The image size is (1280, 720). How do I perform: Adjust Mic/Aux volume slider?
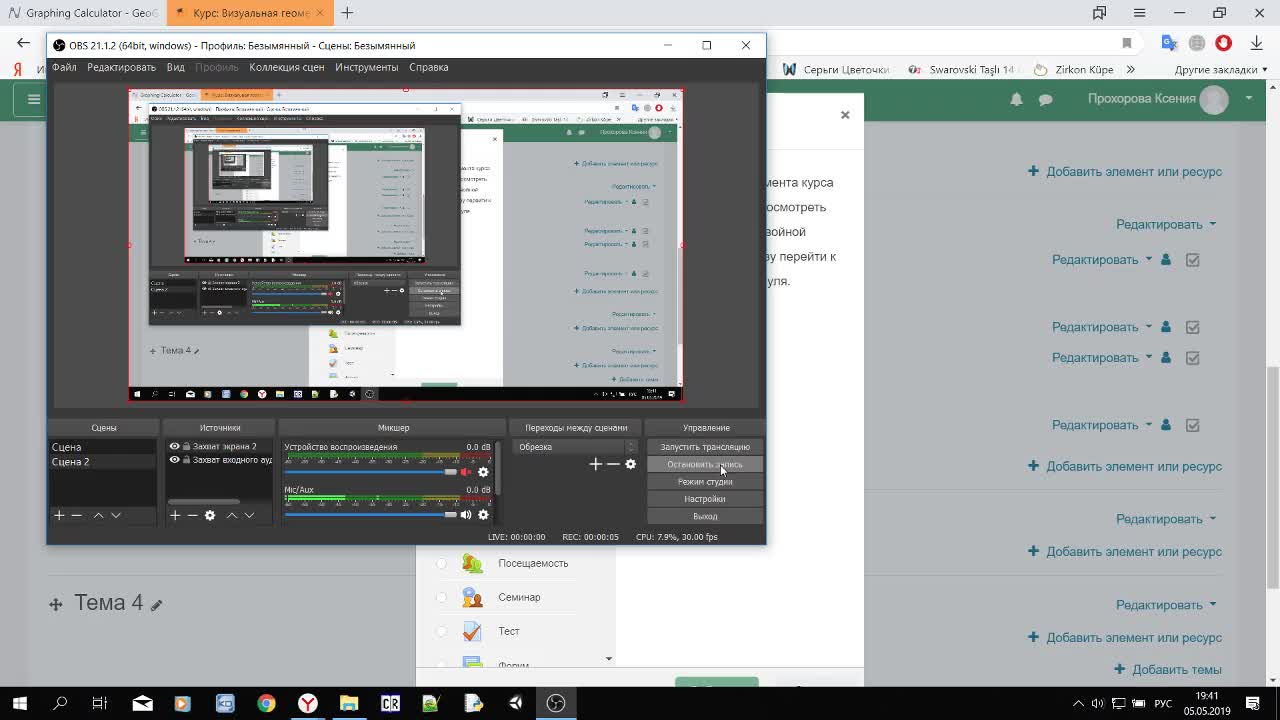(x=371, y=514)
